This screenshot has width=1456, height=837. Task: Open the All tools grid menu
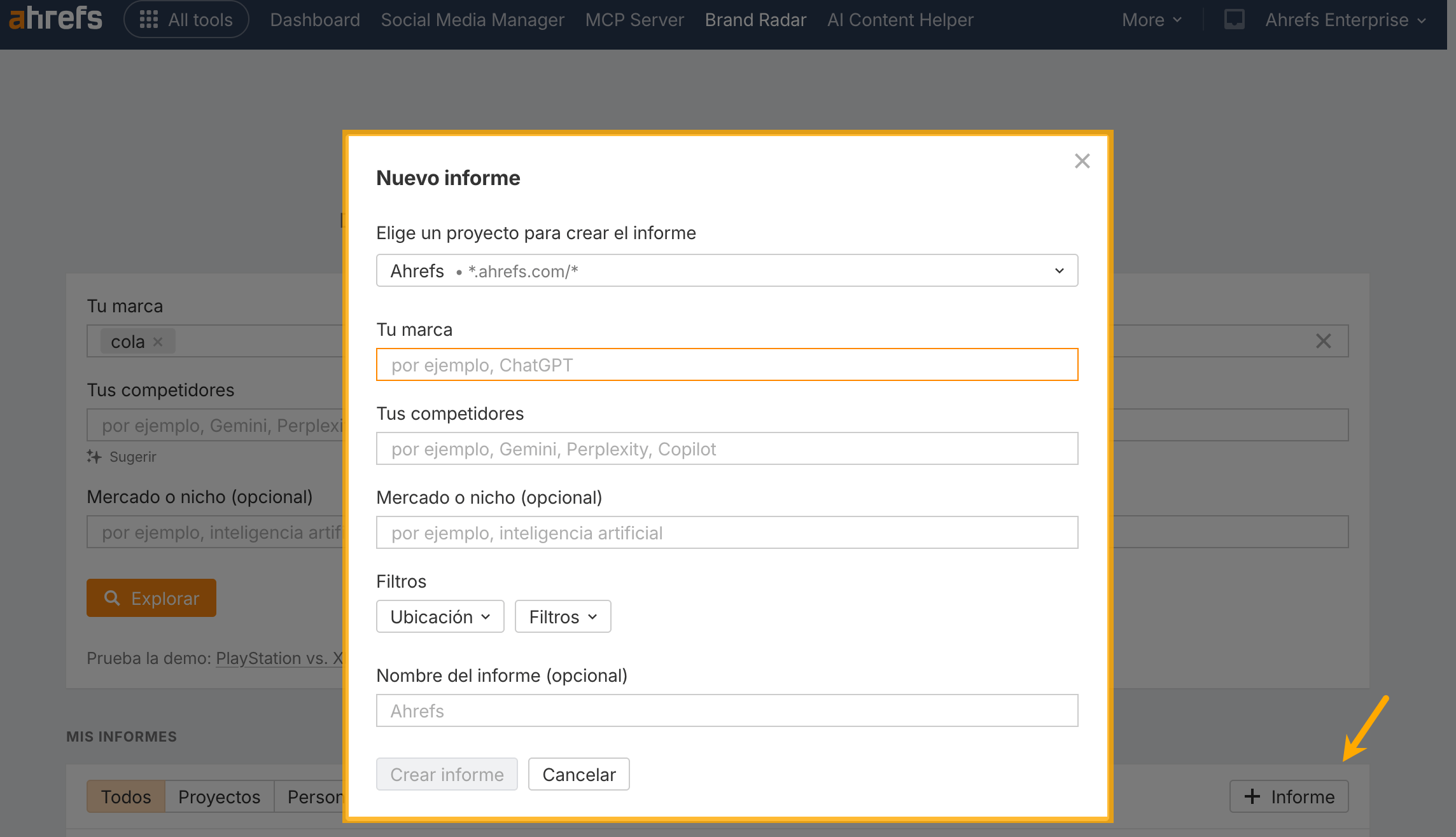click(186, 20)
